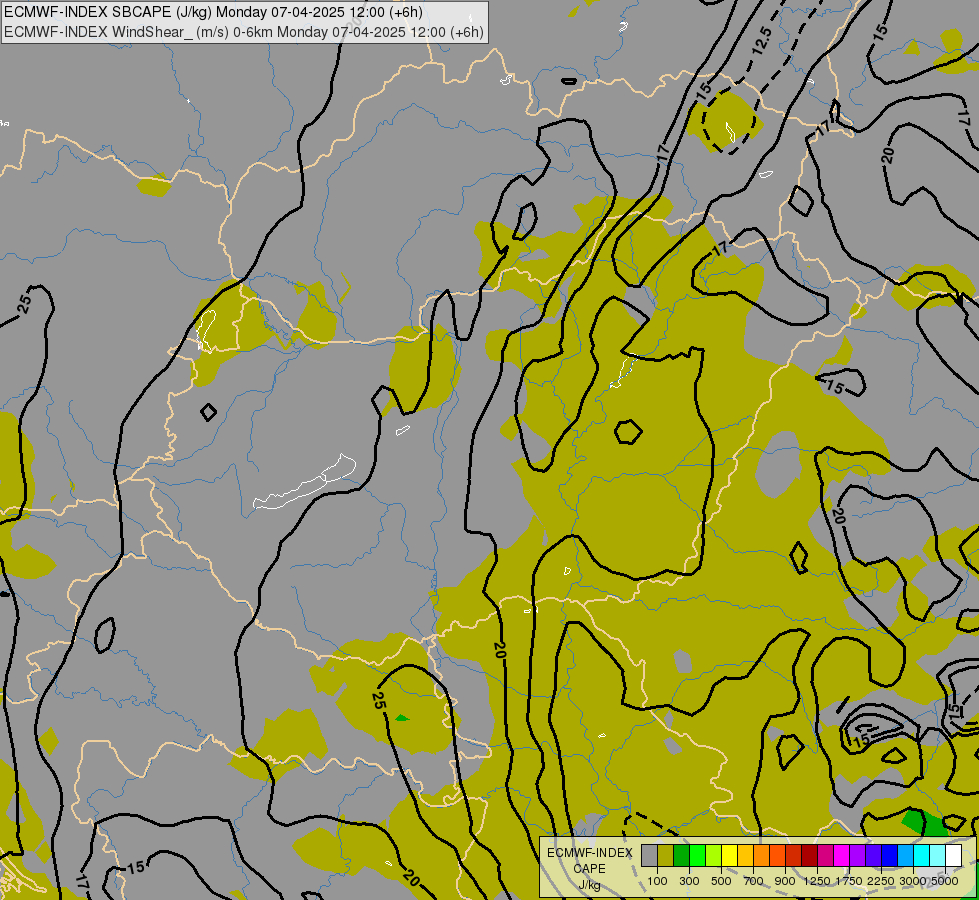Click the legend's 3000 value label
The width and height of the screenshot is (979, 900).
(x=913, y=881)
